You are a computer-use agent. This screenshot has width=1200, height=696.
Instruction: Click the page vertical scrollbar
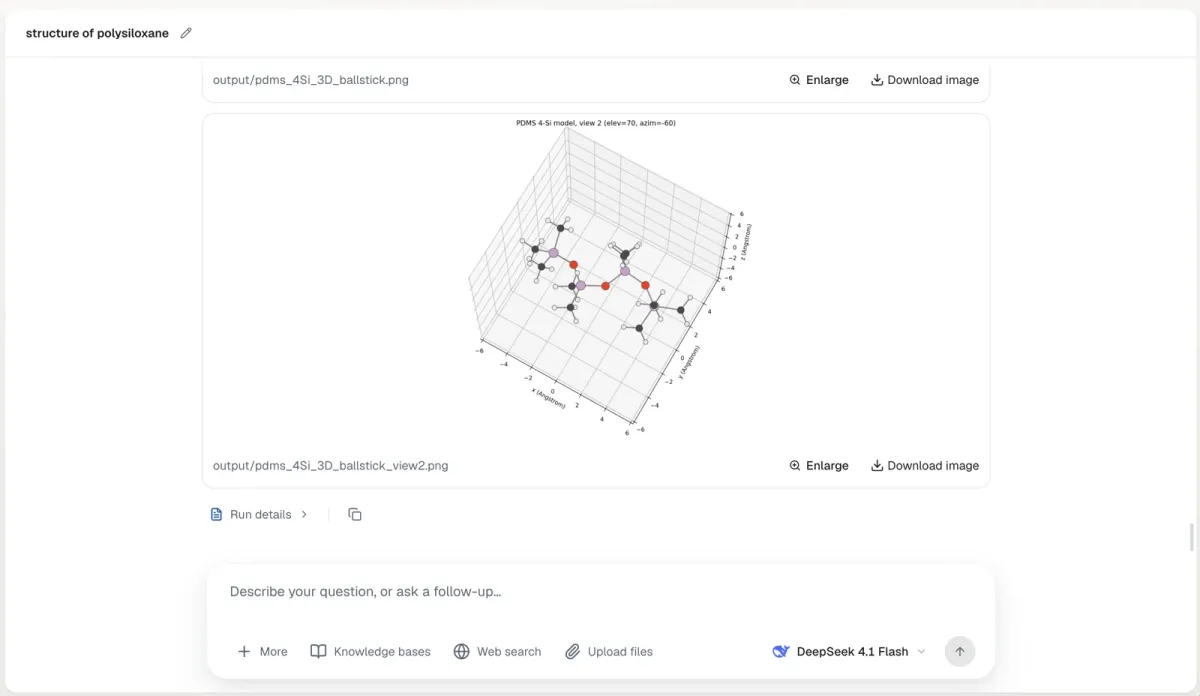point(1191,536)
